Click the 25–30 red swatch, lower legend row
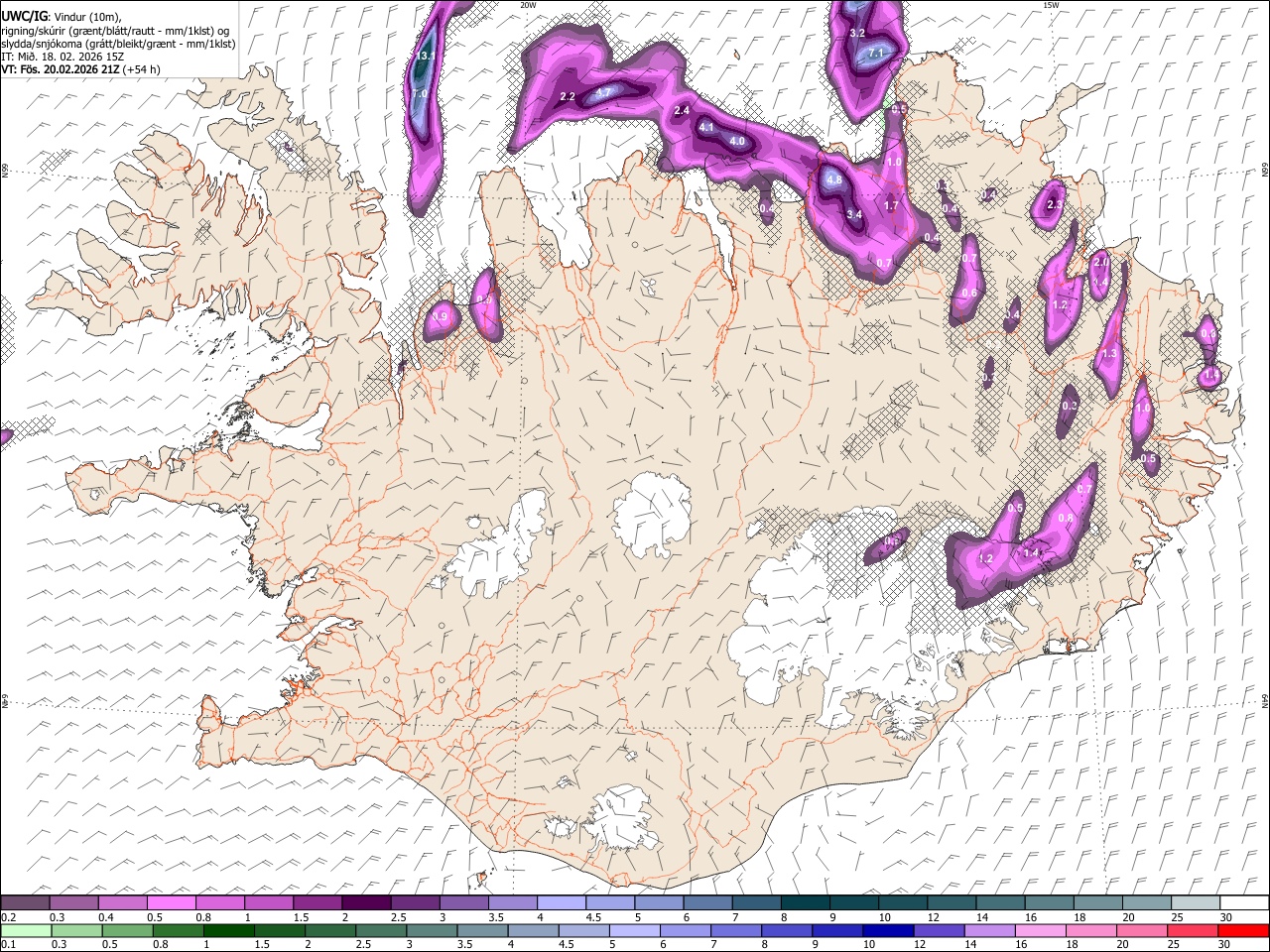The width and height of the screenshot is (1270, 952). [1193, 930]
